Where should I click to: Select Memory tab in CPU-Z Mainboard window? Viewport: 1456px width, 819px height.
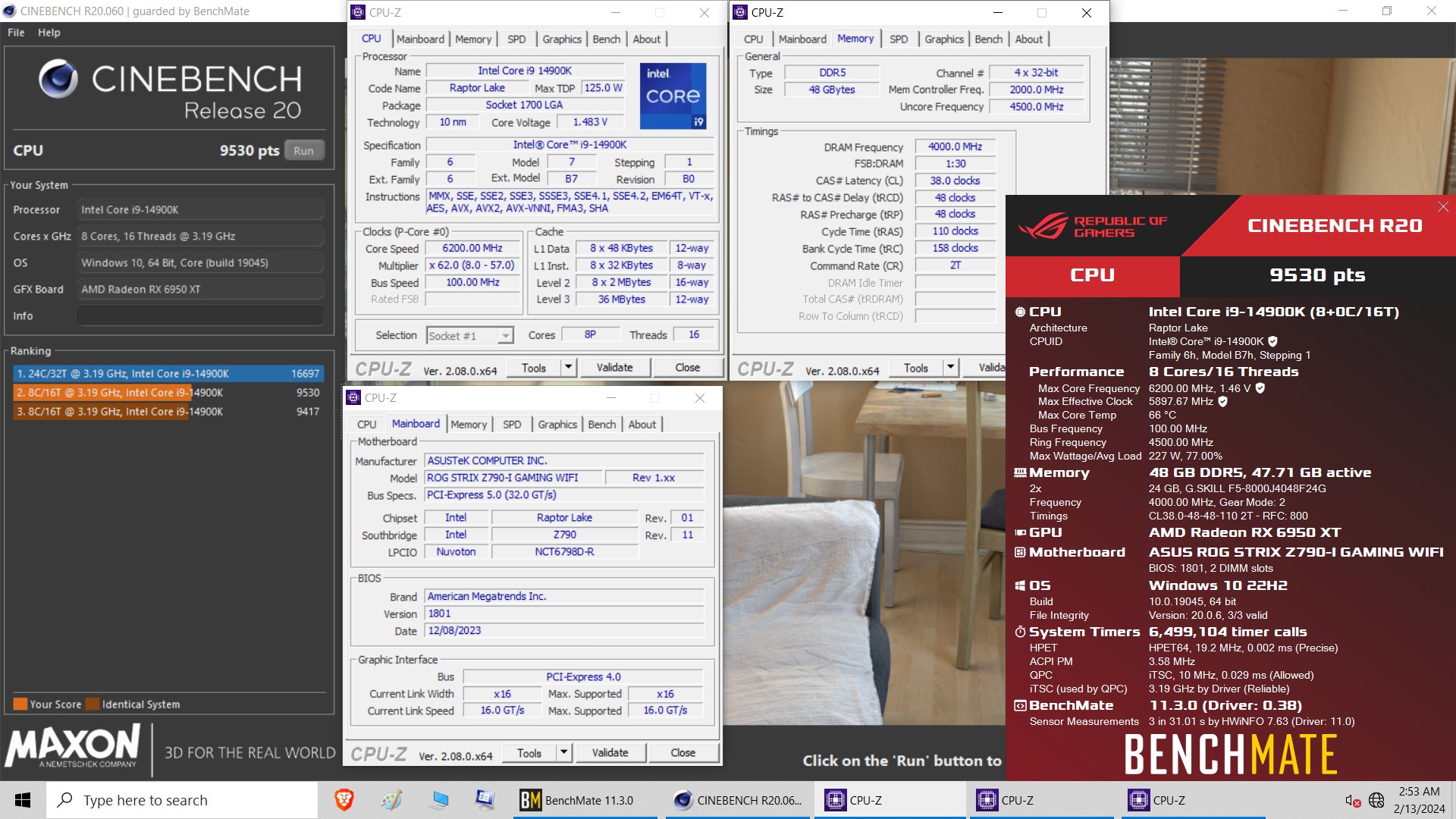coord(469,425)
